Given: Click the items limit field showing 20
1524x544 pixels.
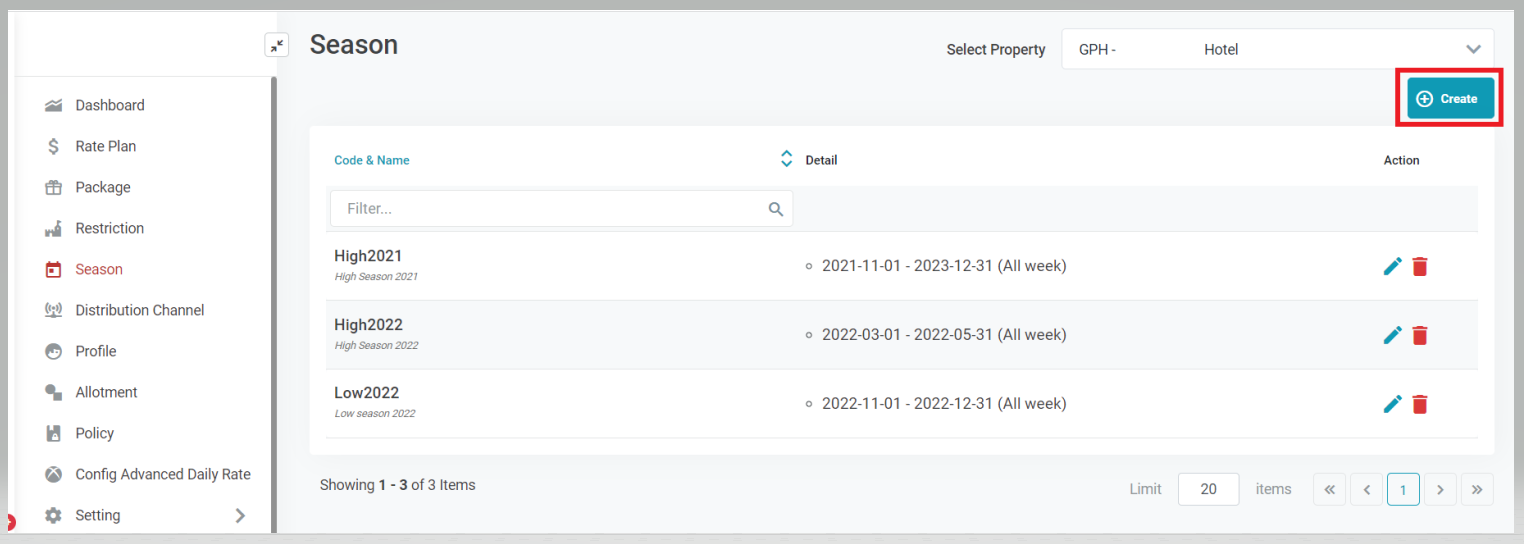Looking at the screenshot, I should pyautogui.click(x=1208, y=490).
